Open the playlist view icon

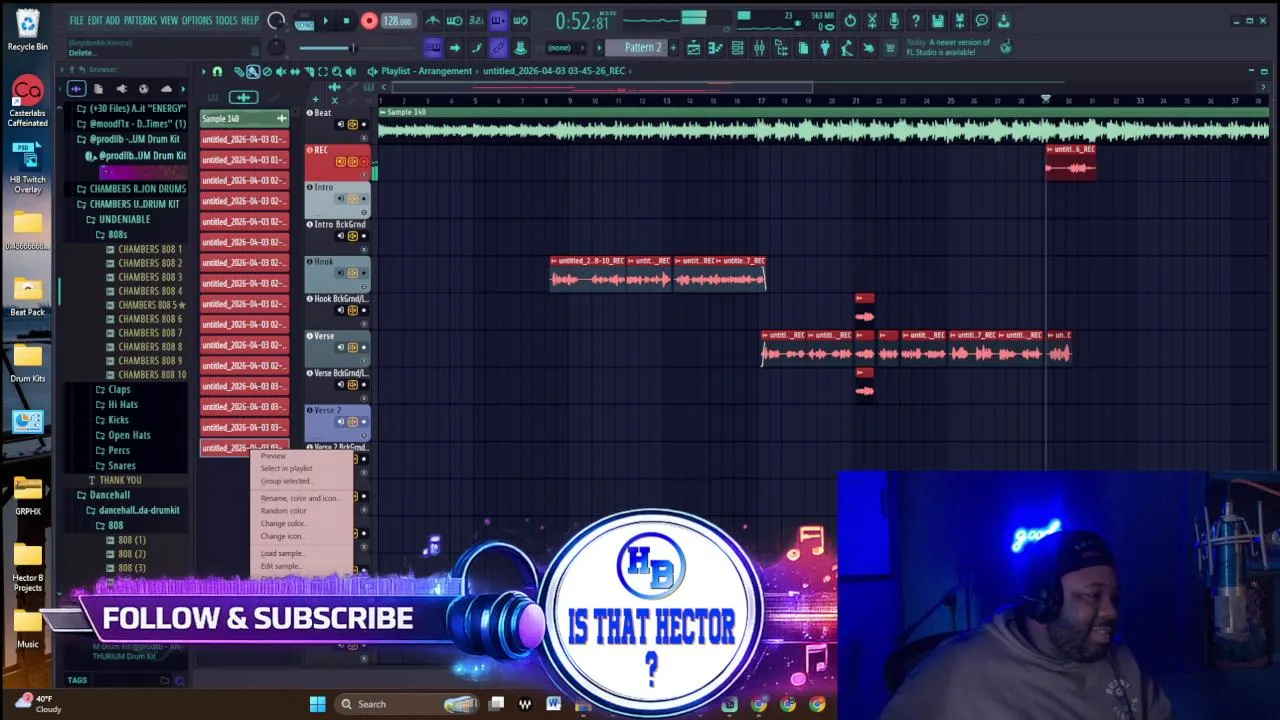click(x=693, y=47)
